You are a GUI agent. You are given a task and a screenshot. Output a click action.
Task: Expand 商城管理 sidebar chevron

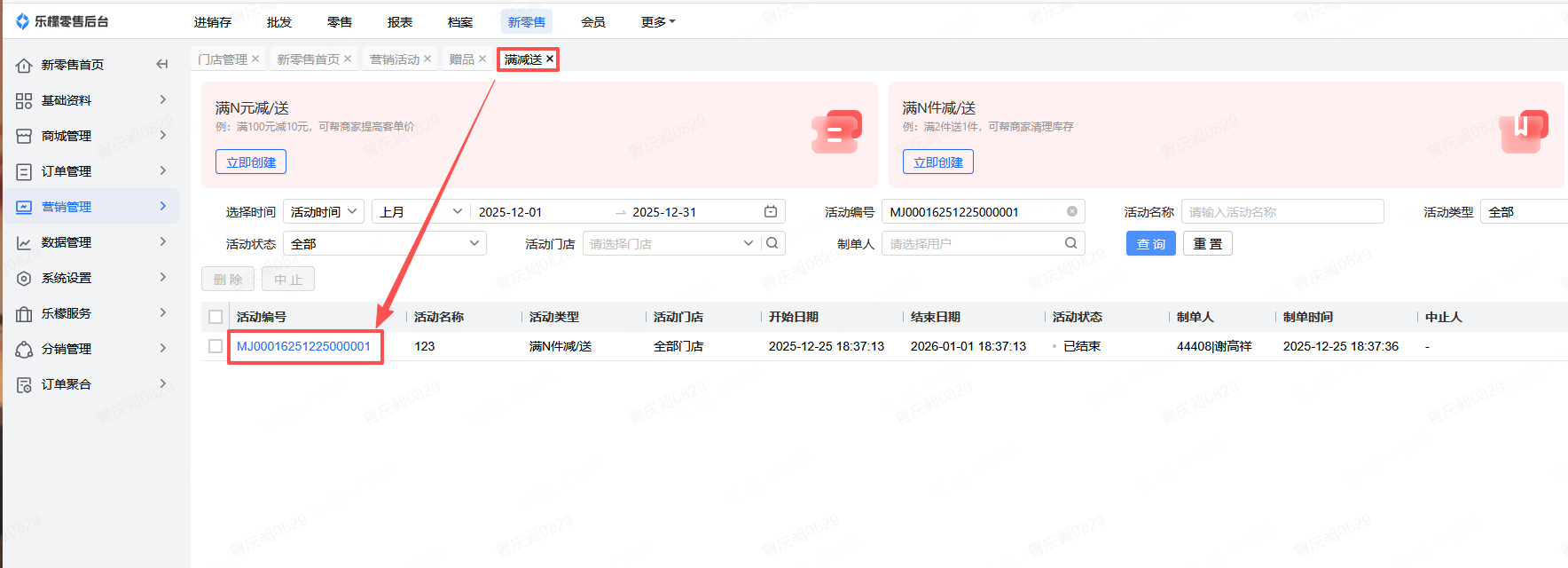pyautogui.click(x=162, y=135)
